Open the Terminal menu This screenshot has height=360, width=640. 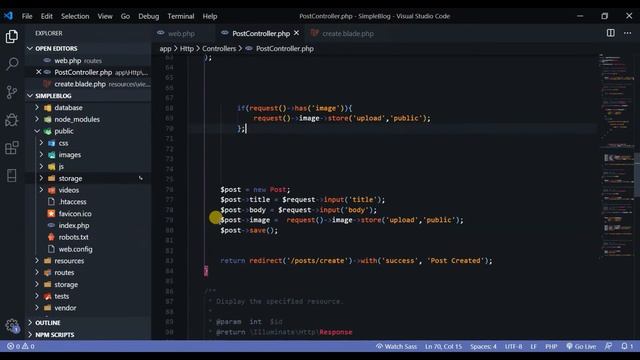[x=181, y=16]
